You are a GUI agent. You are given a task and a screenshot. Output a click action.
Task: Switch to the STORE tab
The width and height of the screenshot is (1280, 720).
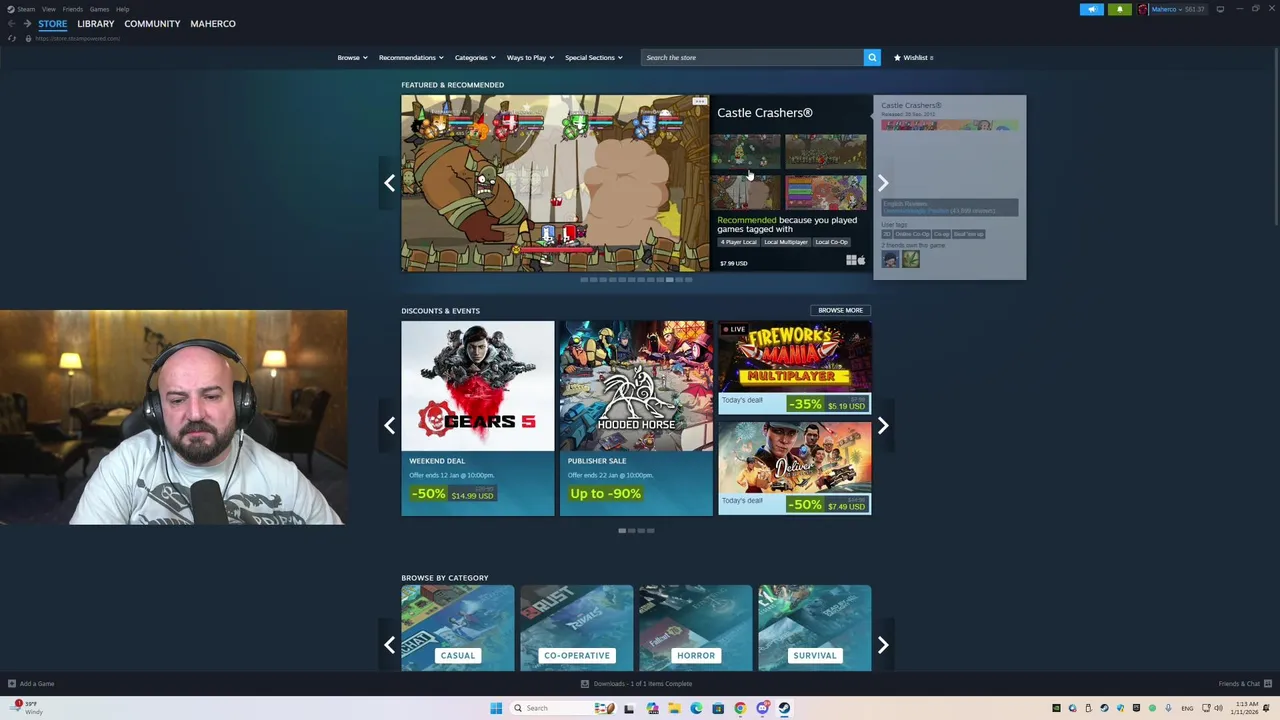point(52,24)
